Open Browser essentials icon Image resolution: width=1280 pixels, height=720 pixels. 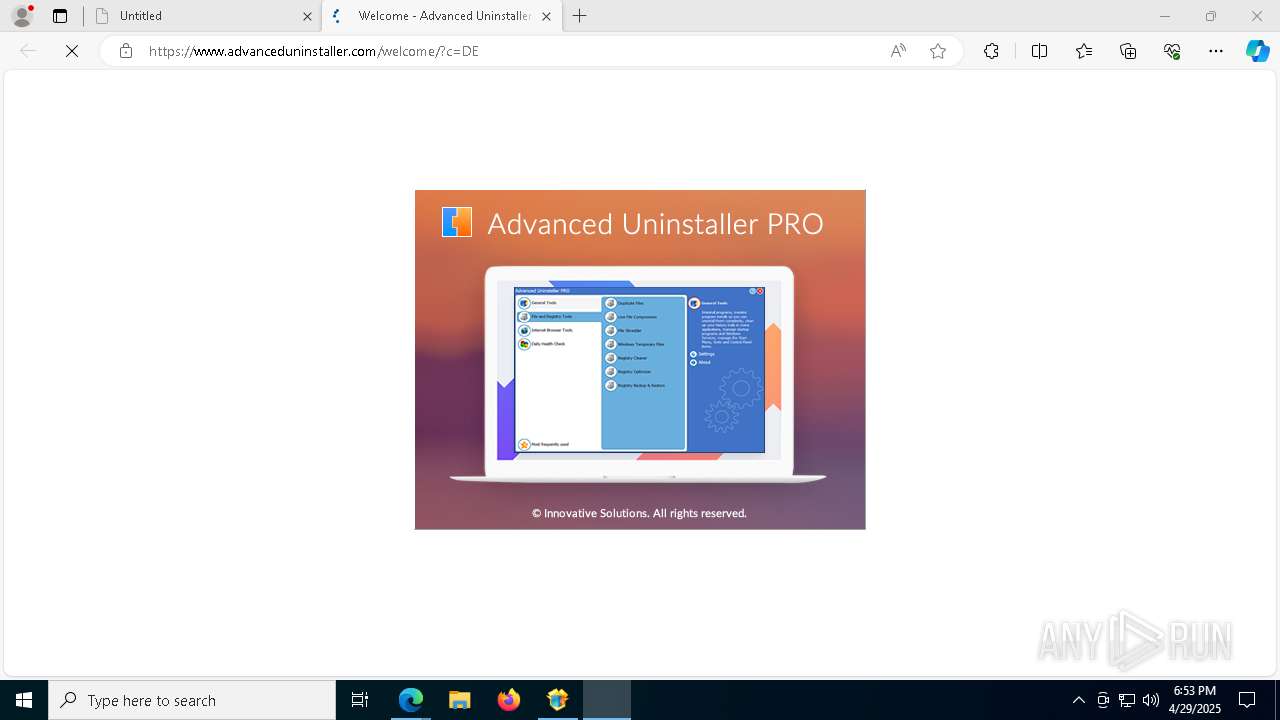coord(1172,51)
